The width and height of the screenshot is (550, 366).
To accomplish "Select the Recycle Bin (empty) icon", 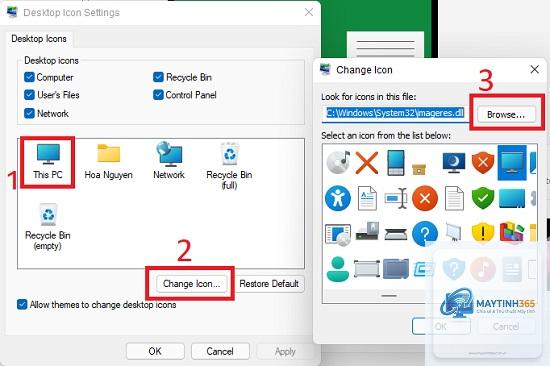I will coord(48,227).
